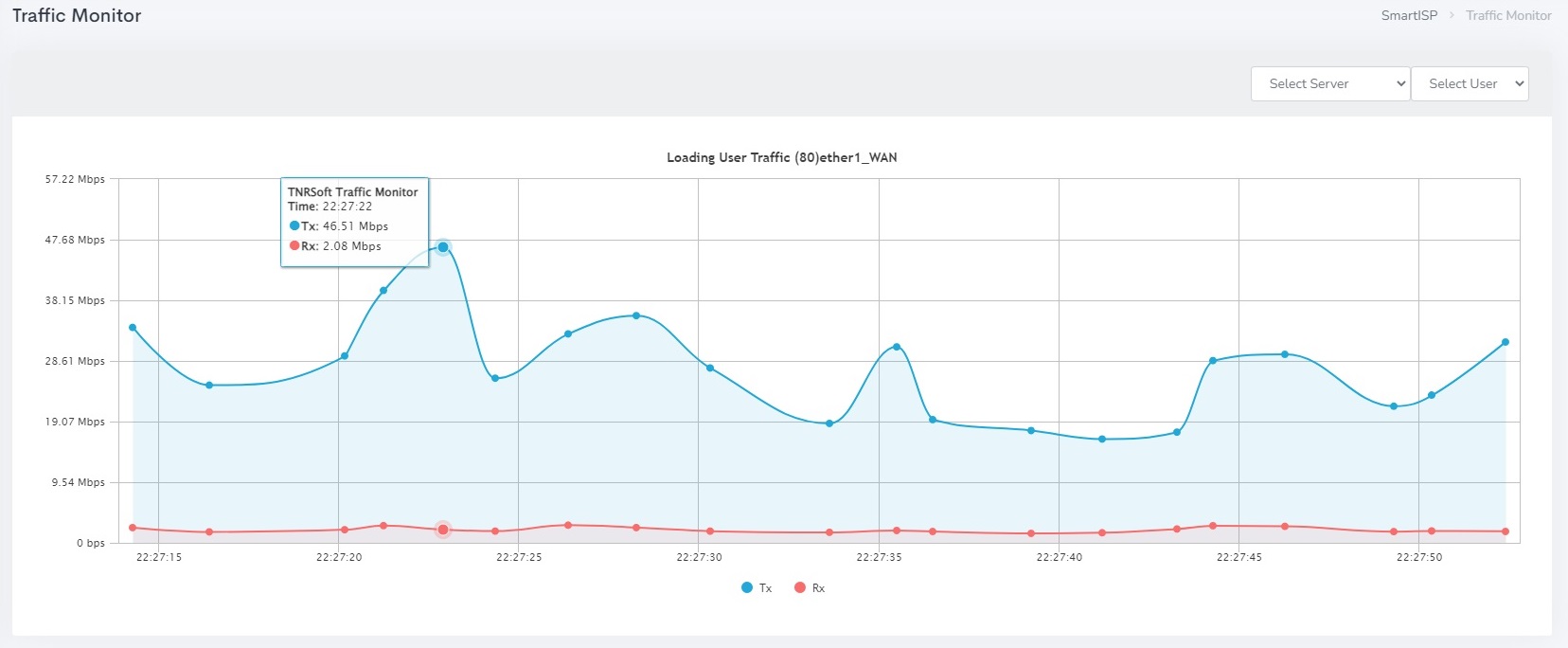Click the chart title Loading User Traffic
1568x648 pixels.
pos(781,157)
